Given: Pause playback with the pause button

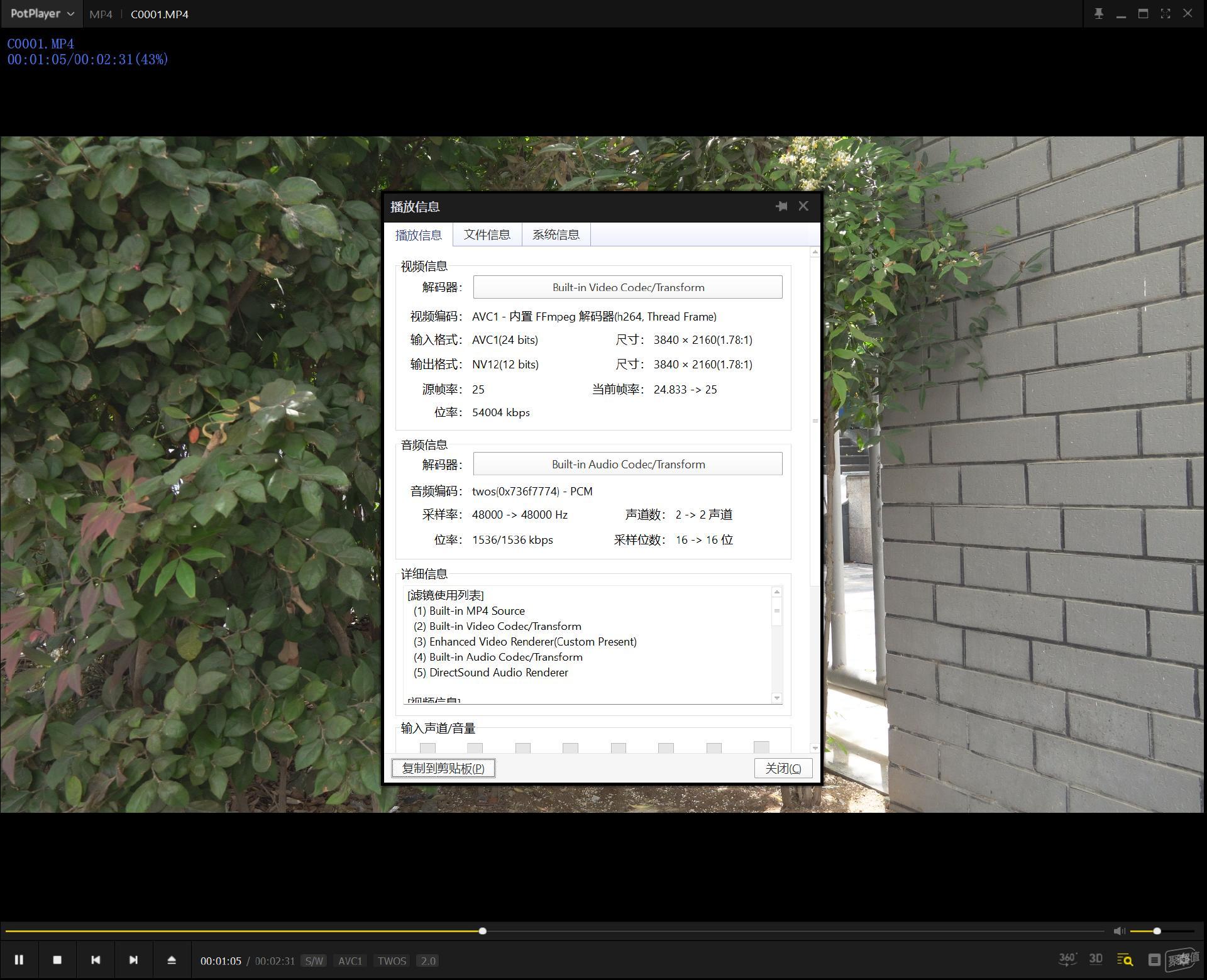Looking at the screenshot, I should [19, 960].
